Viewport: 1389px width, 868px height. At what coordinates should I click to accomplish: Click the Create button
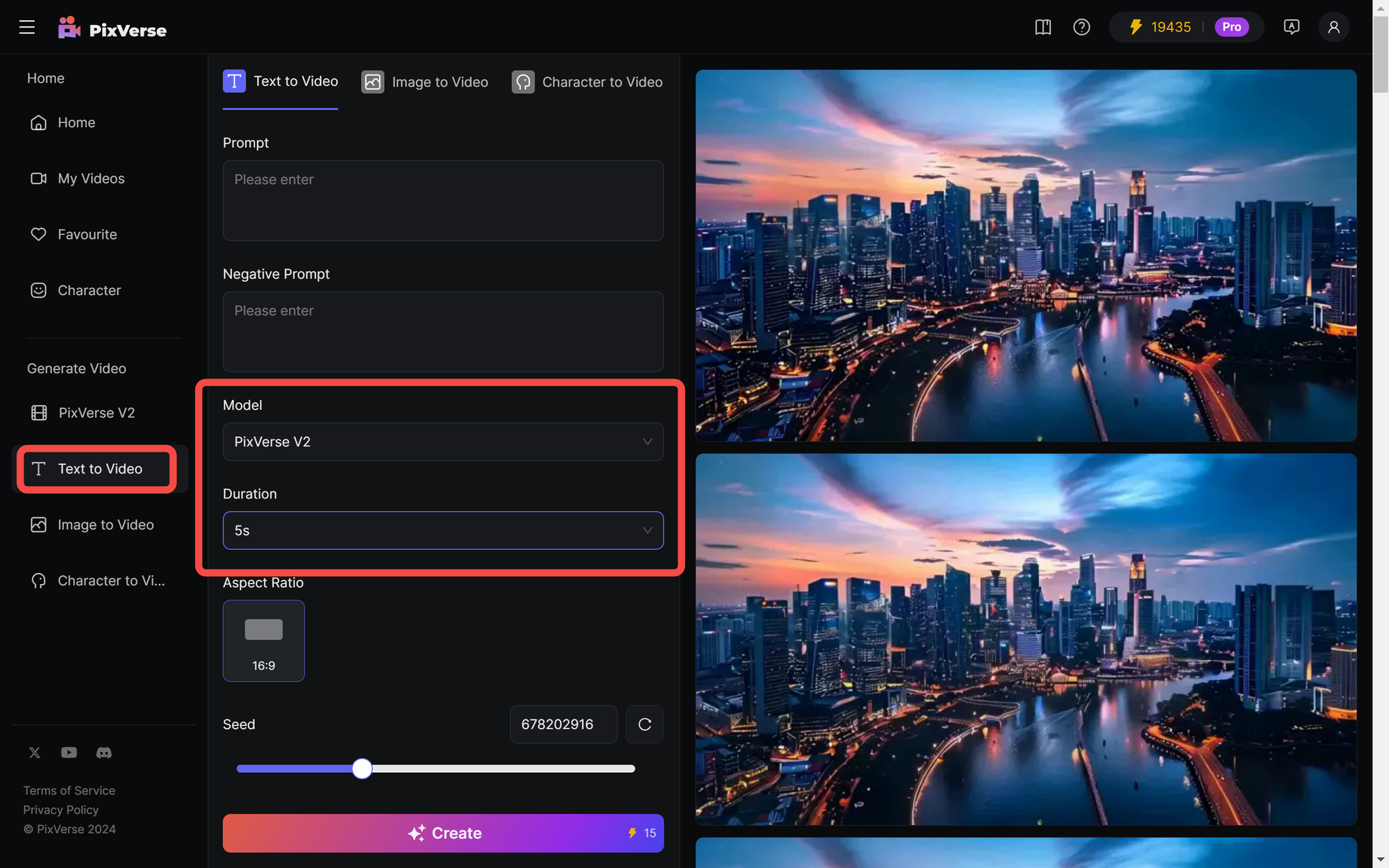[443, 833]
